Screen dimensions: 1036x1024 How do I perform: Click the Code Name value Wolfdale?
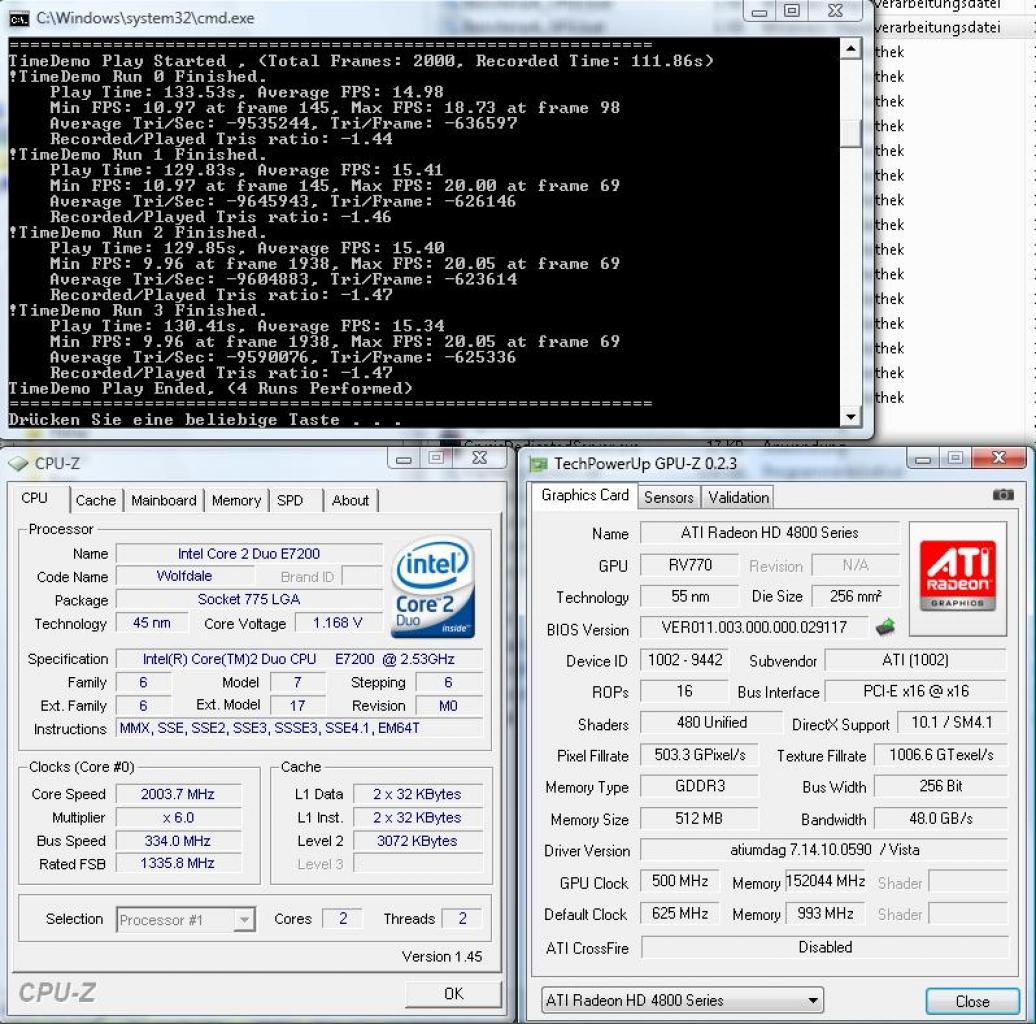pyautogui.click(x=184, y=576)
